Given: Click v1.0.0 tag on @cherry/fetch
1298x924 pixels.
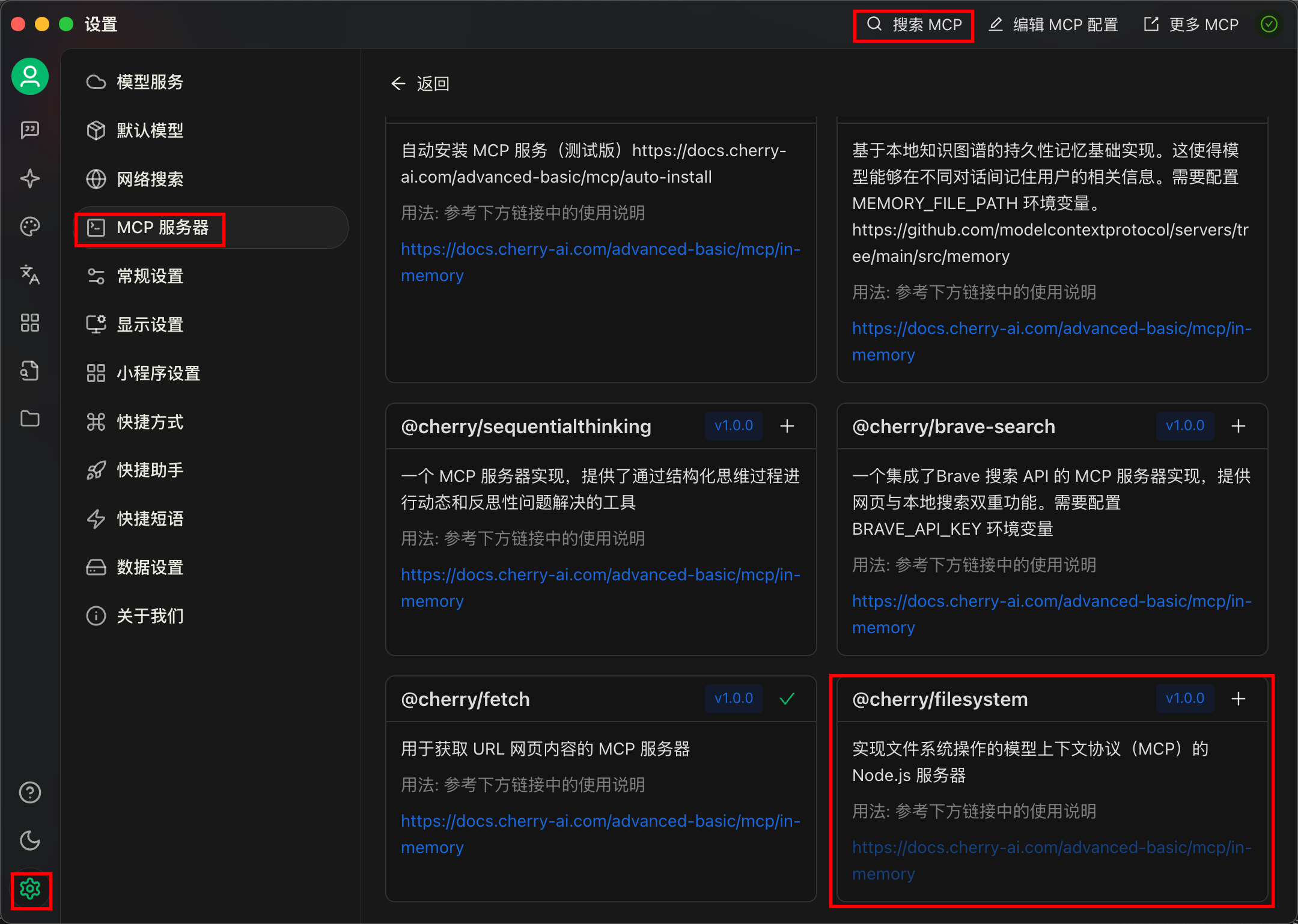Looking at the screenshot, I should [734, 699].
